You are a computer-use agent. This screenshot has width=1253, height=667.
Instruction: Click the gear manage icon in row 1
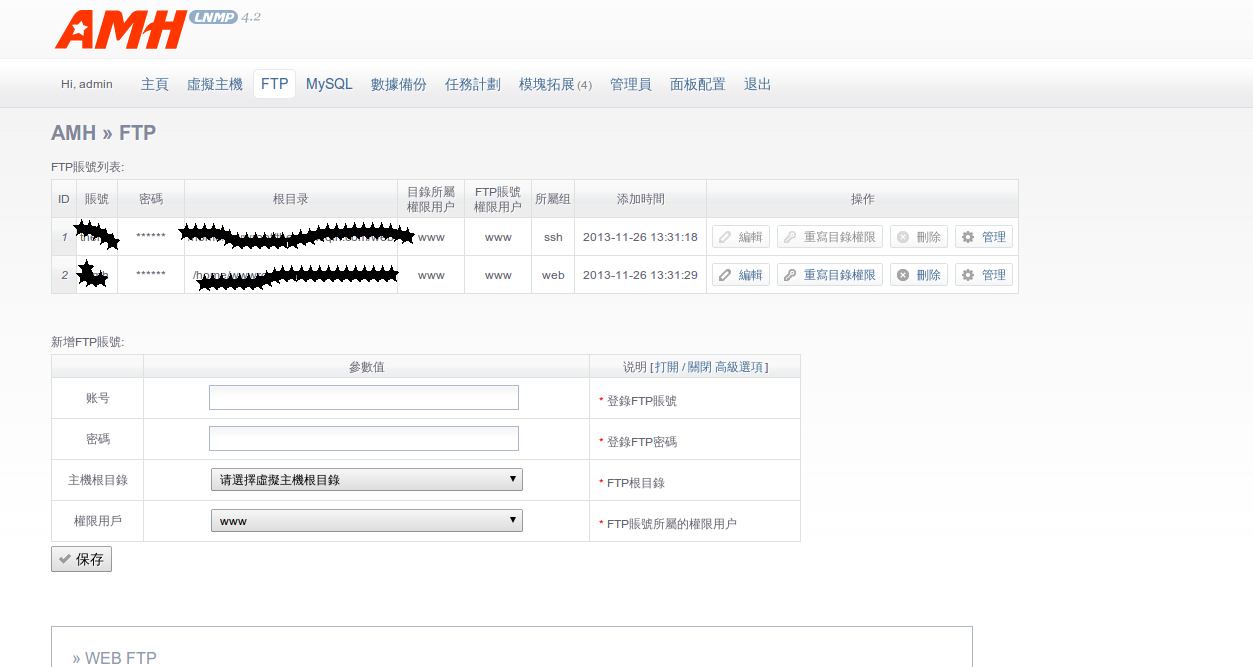(x=968, y=237)
